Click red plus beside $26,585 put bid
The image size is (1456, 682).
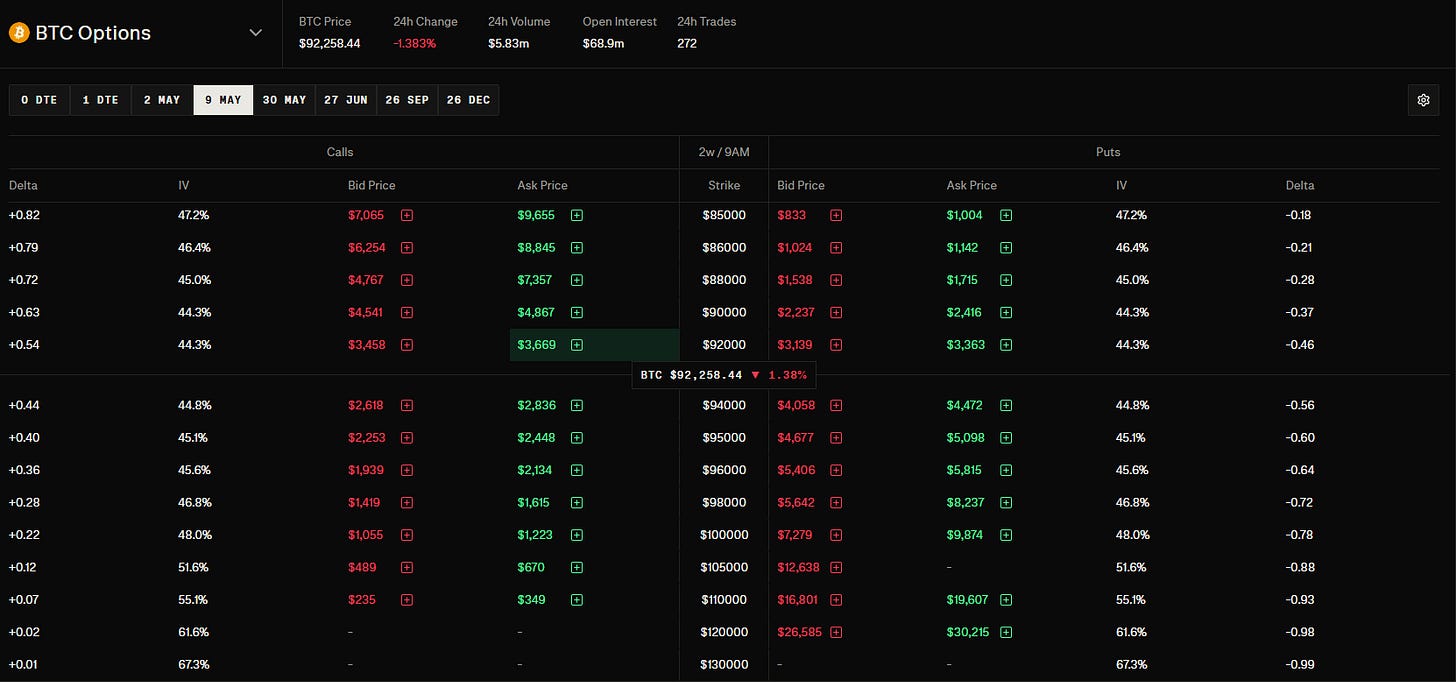836,632
